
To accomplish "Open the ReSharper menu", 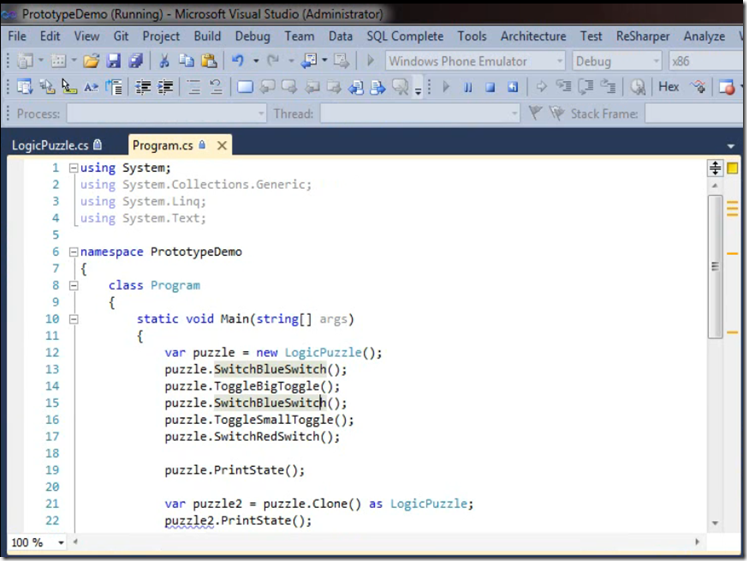I will click(x=643, y=36).
